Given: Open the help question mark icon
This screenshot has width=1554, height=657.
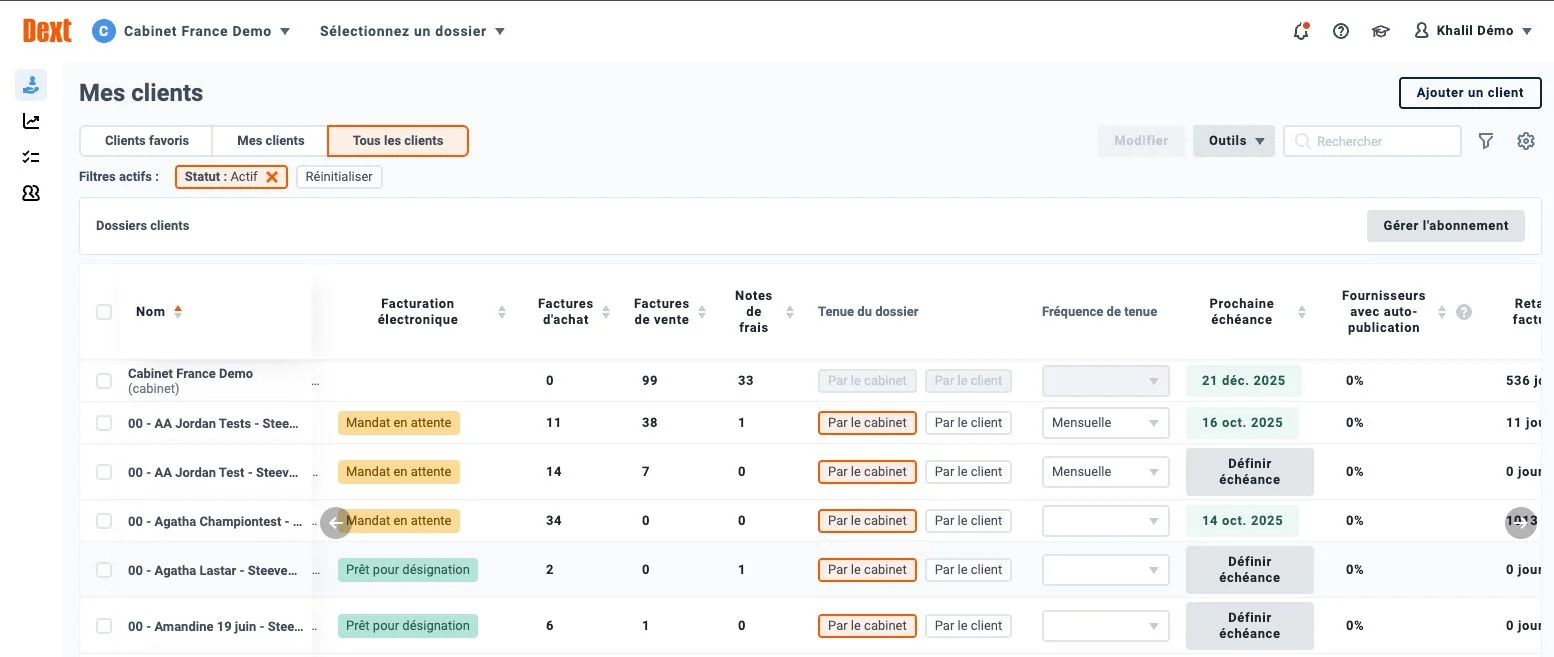Looking at the screenshot, I should (x=1340, y=31).
